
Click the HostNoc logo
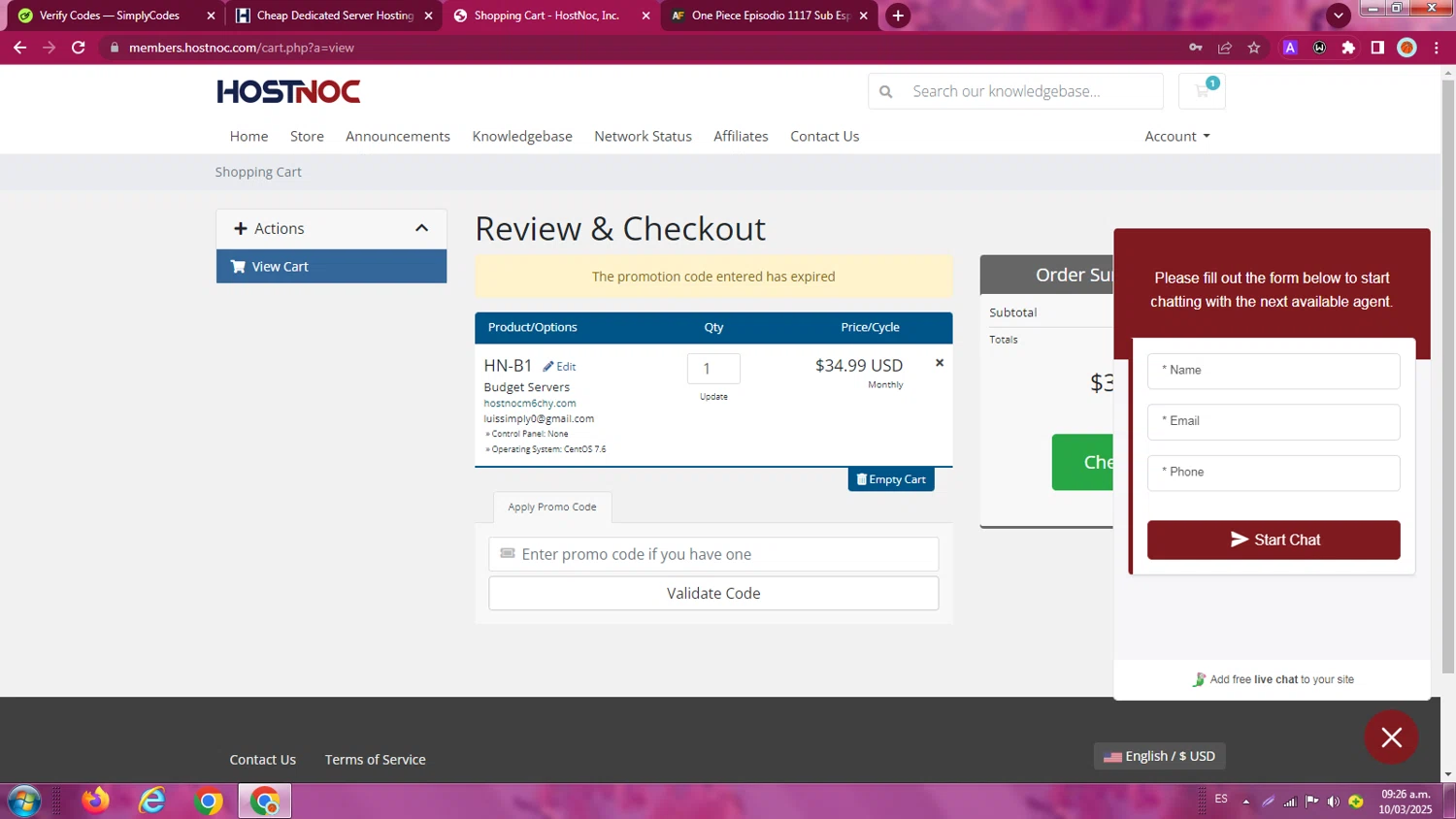[x=288, y=91]
